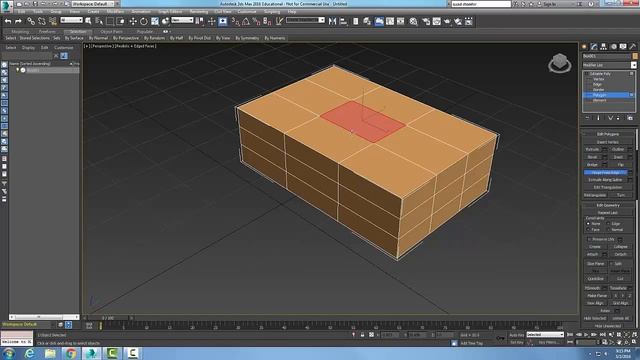Open the selection filter dropdown in toolbar
Viewport: 640px width, 360px height.
tap(71, 20)
